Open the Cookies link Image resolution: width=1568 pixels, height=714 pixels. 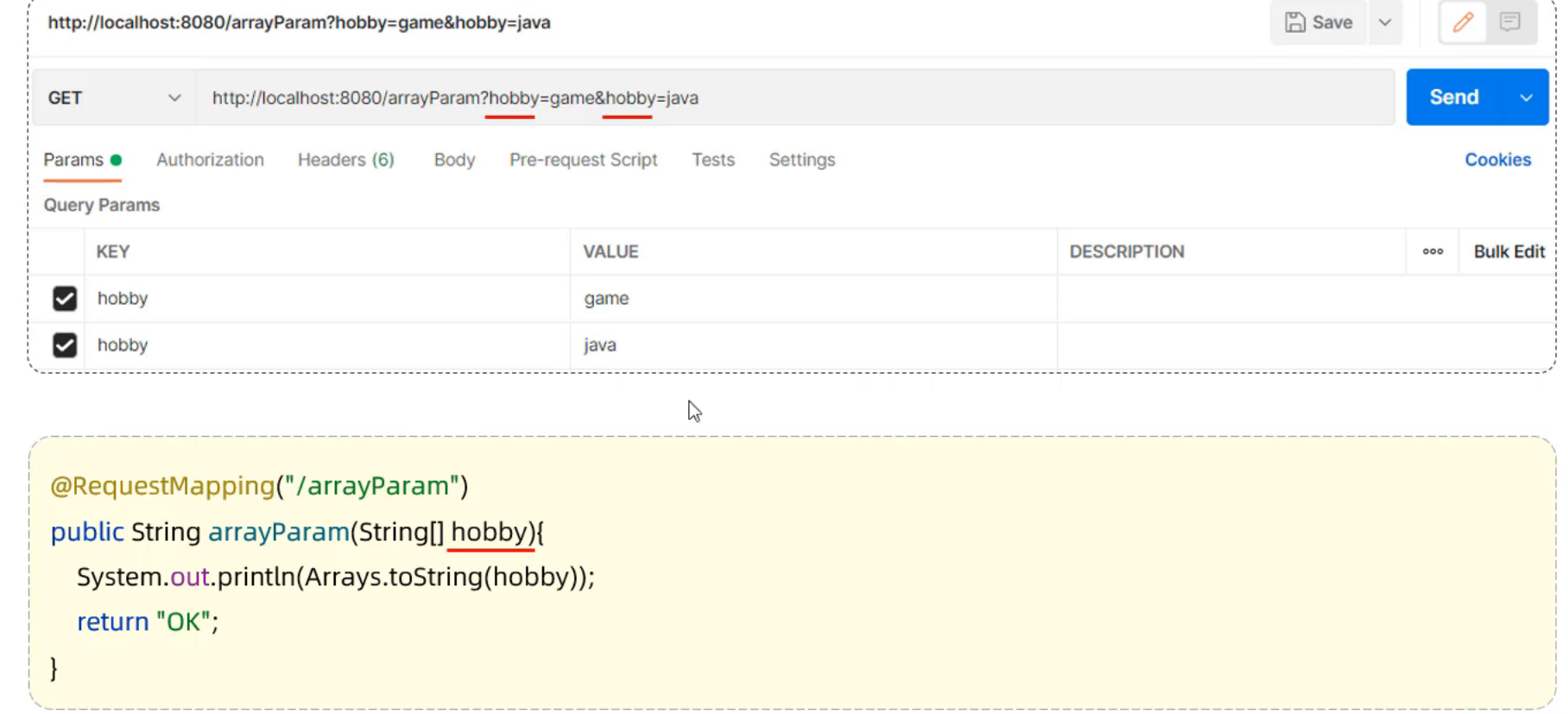click(1498, 160)
